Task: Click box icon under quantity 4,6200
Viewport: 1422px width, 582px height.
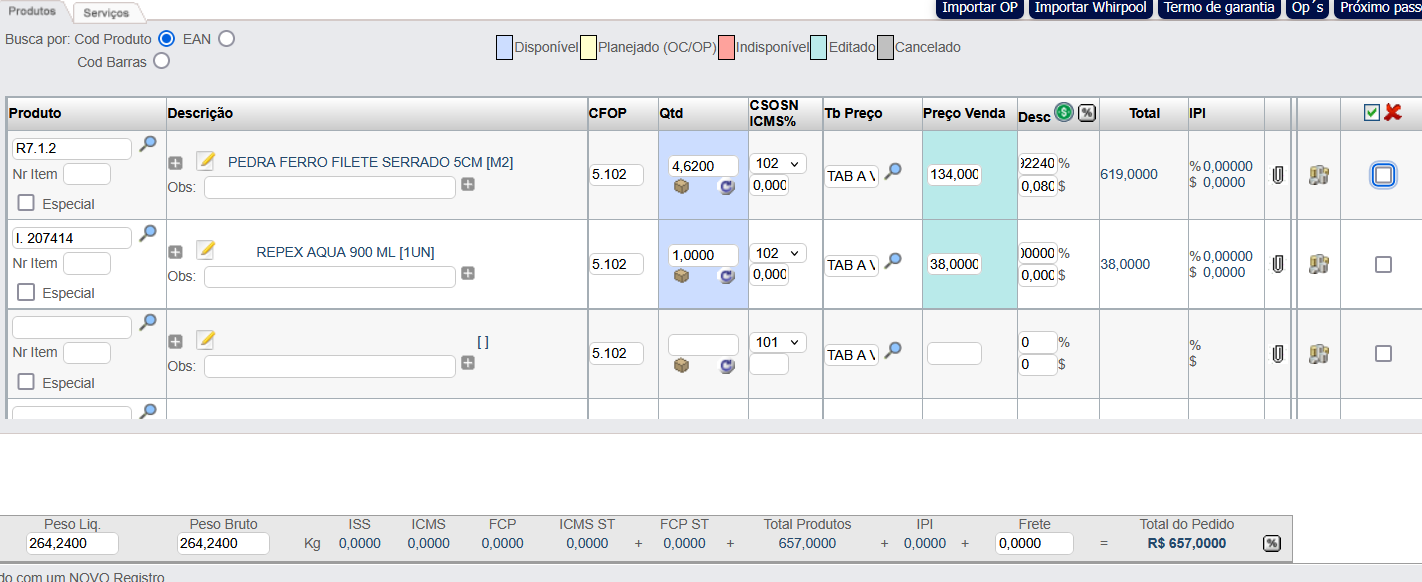Action: click(x=681, y=186)
